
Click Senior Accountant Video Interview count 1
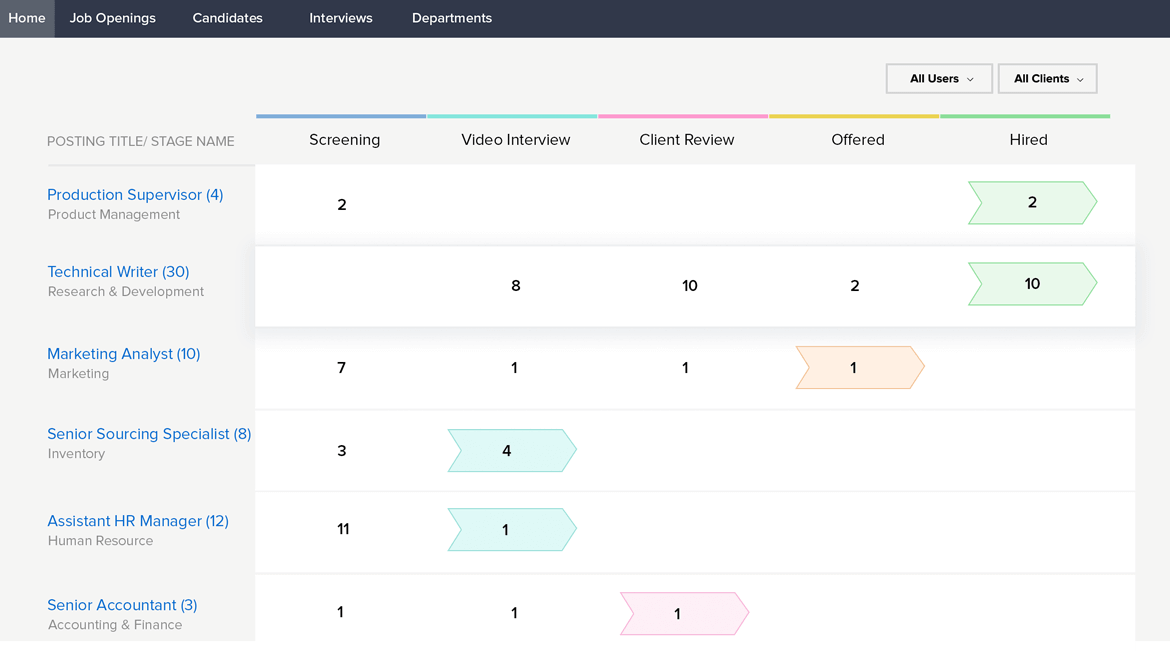tap(514, 613)
